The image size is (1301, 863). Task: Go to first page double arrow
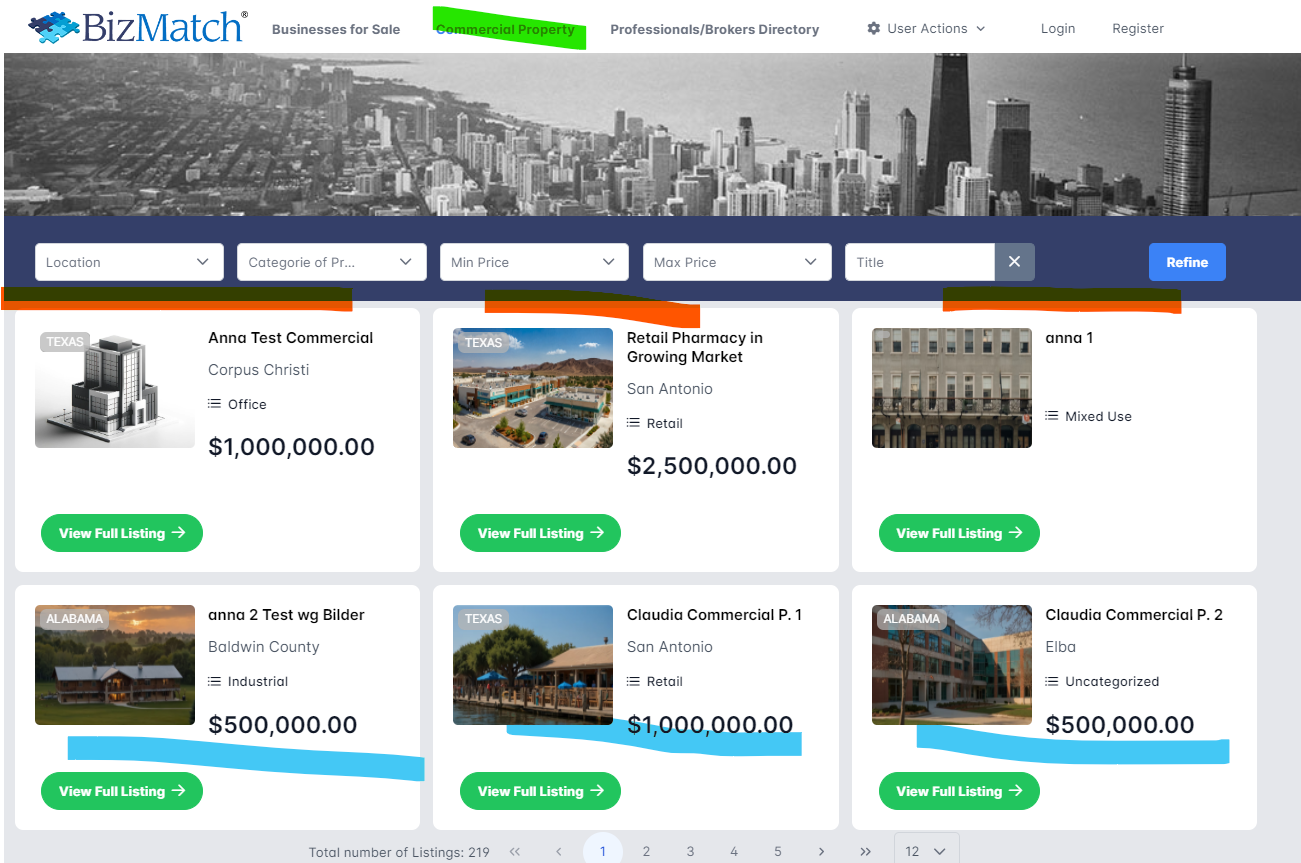pyautogui.click(x=515, y=851)
